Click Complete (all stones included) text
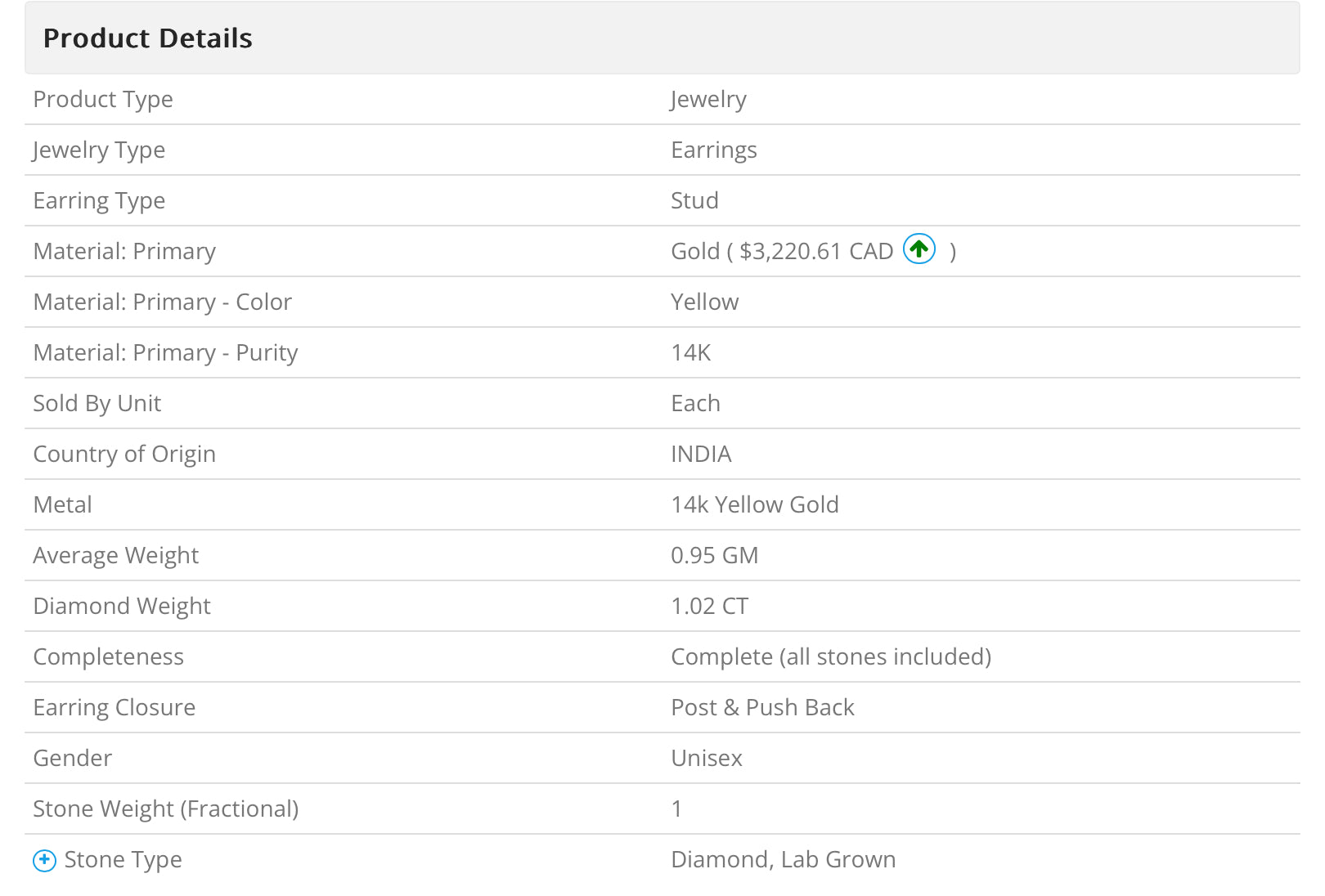1325x896 pixels. coord(831,656)
